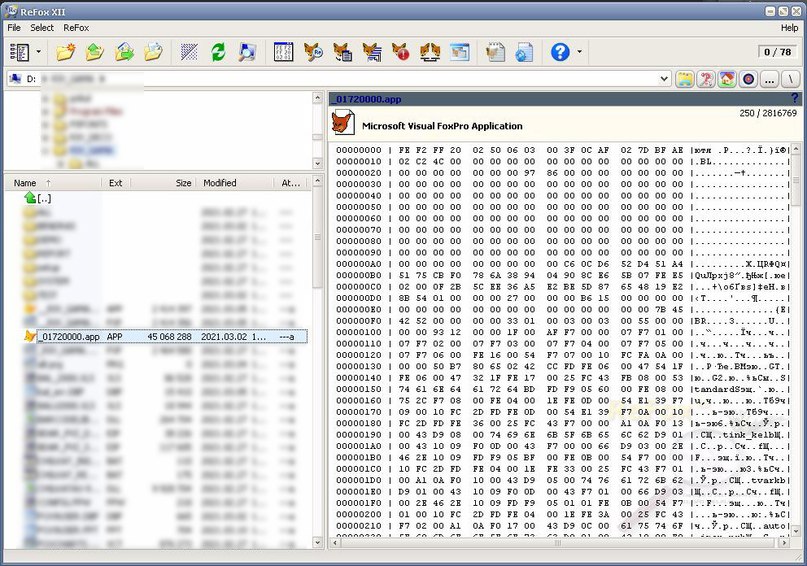Open the path combo box dropdown arrow
The height and width of the screenshot is (566, 807).
664,79
